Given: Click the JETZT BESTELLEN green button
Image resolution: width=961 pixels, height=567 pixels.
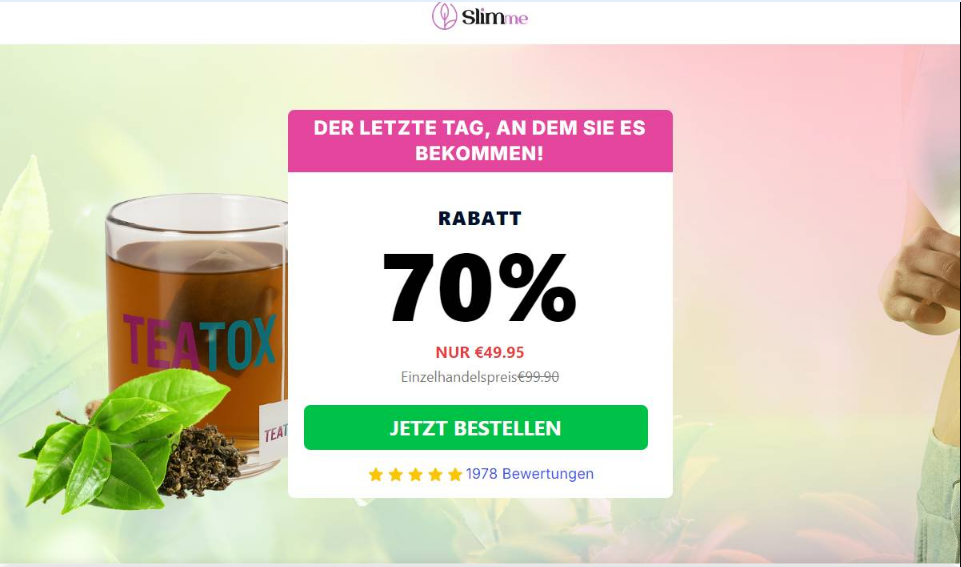Looking at the screenshot, I should [x=476, y=427].
